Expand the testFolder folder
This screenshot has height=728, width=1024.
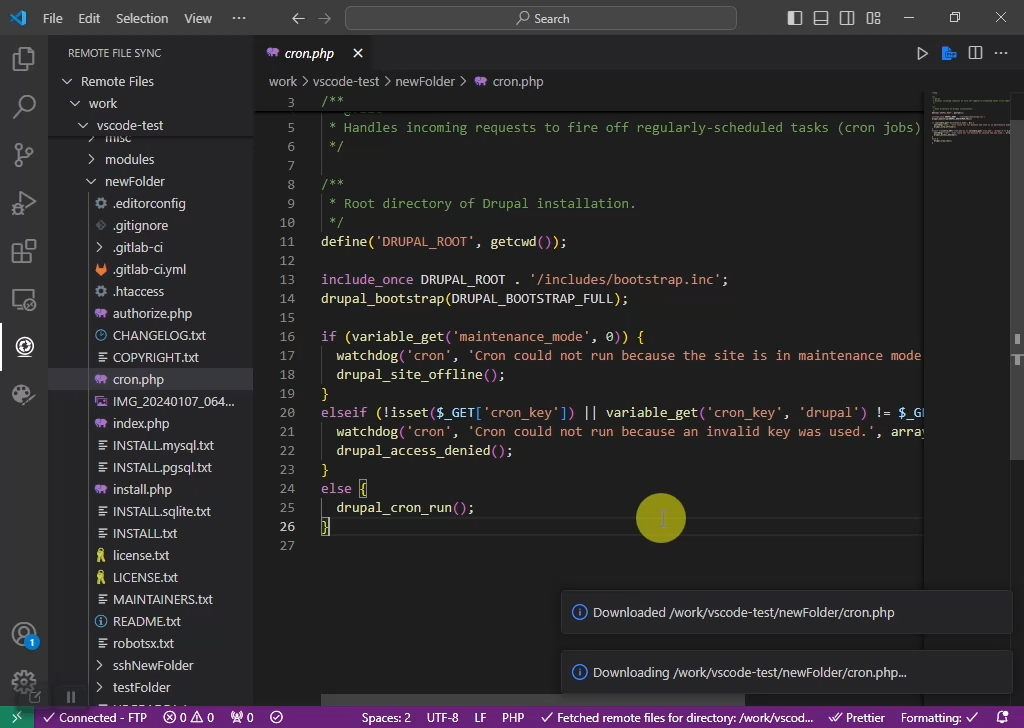(x=99, y=688)
